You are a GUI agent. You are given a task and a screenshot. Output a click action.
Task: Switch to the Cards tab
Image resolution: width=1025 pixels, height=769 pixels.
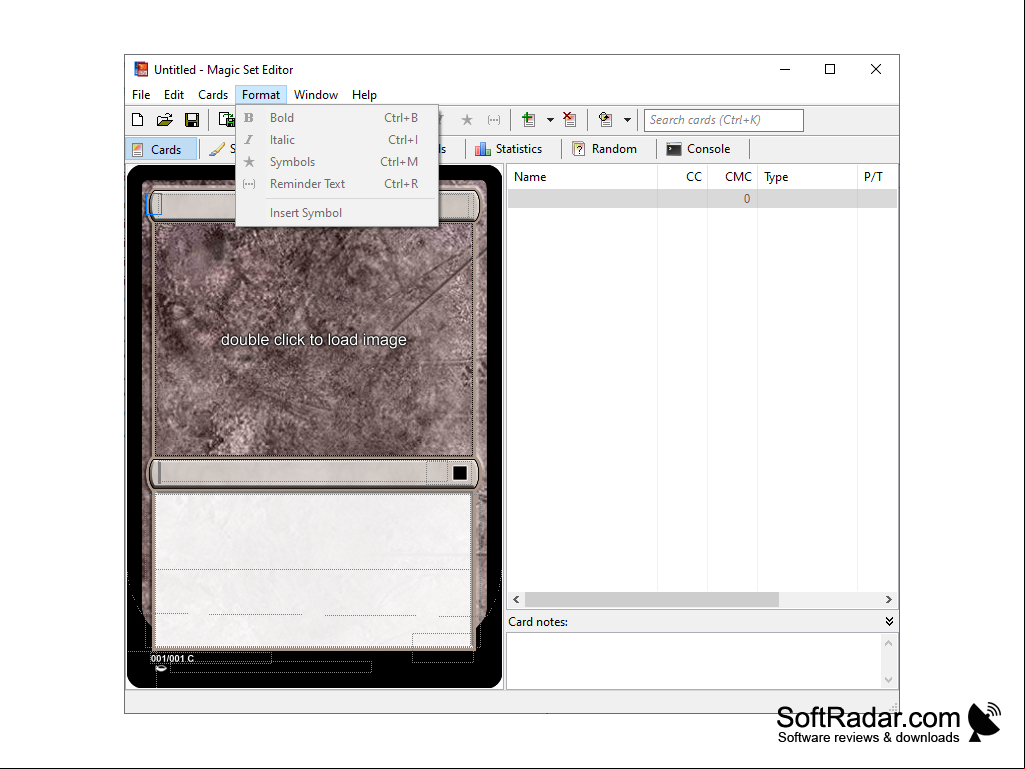pyautogui.click(x=161, y=149)
